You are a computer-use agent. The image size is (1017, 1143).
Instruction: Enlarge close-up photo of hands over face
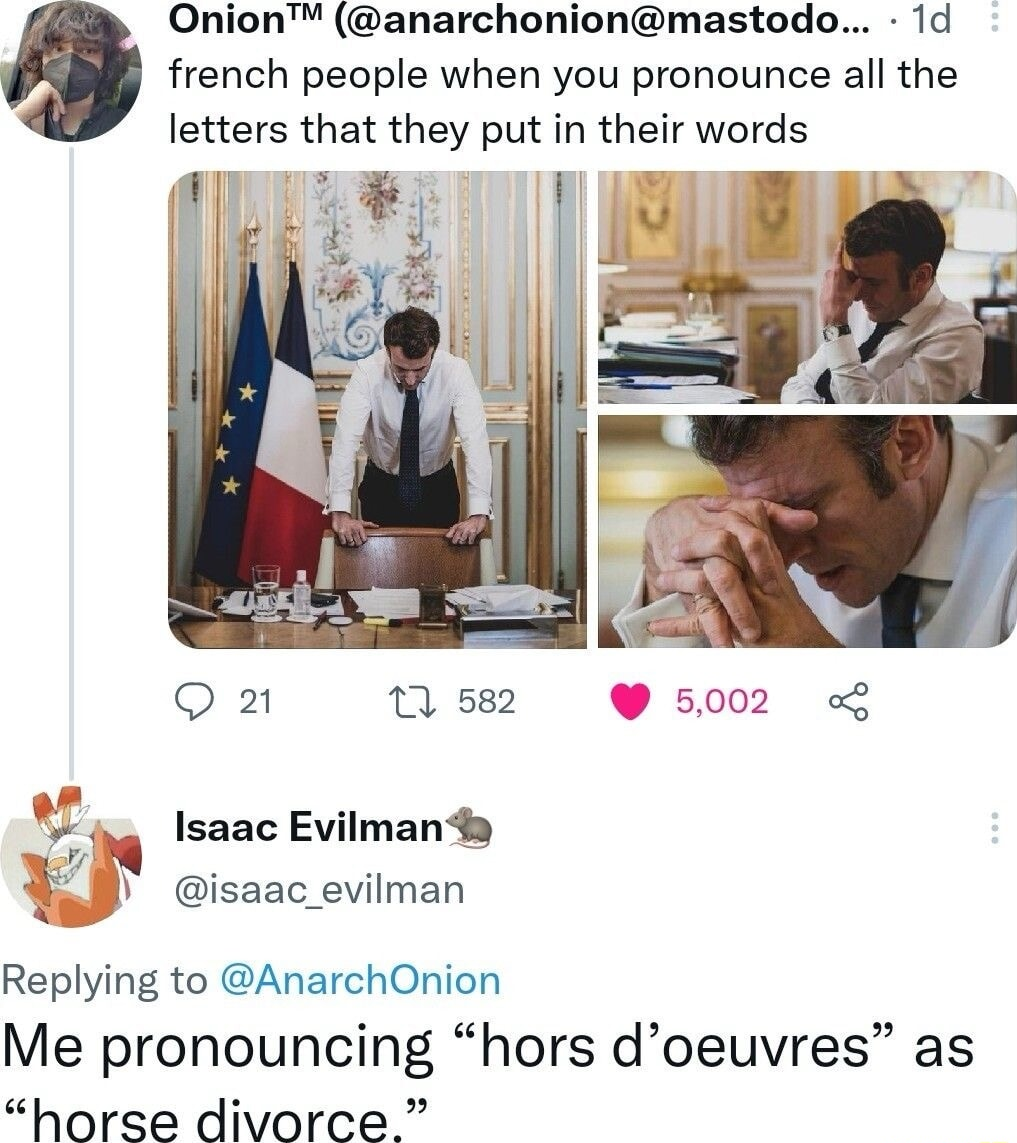tap(808, 531)
